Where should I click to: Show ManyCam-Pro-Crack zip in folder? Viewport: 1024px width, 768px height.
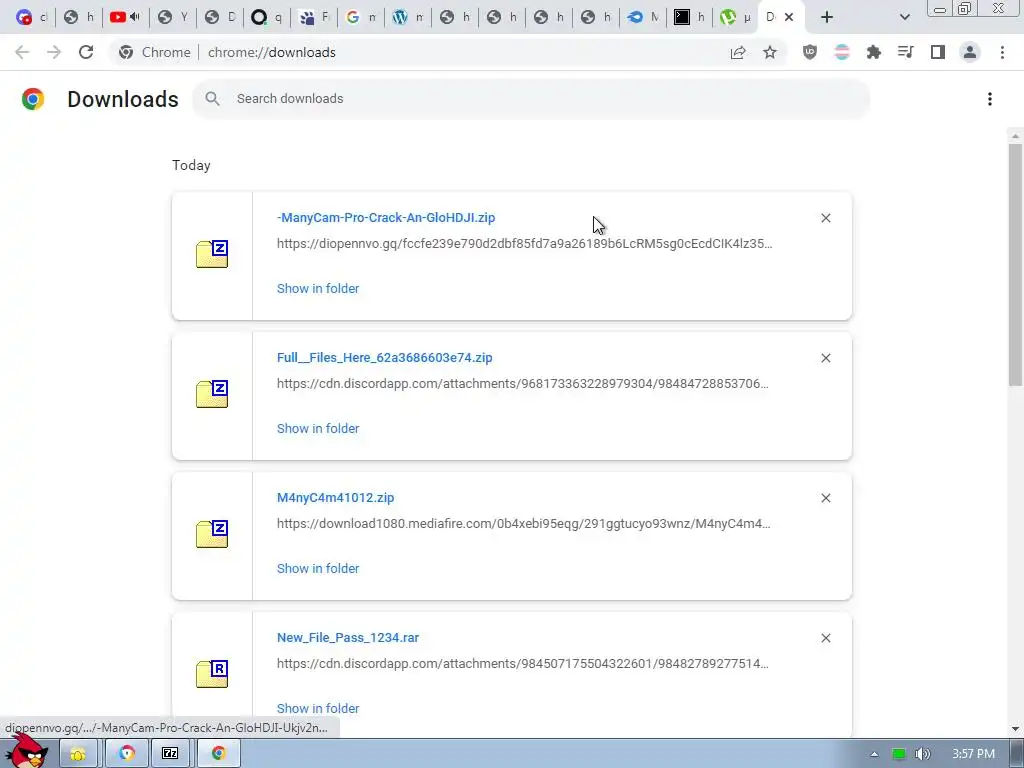[318, 289]
